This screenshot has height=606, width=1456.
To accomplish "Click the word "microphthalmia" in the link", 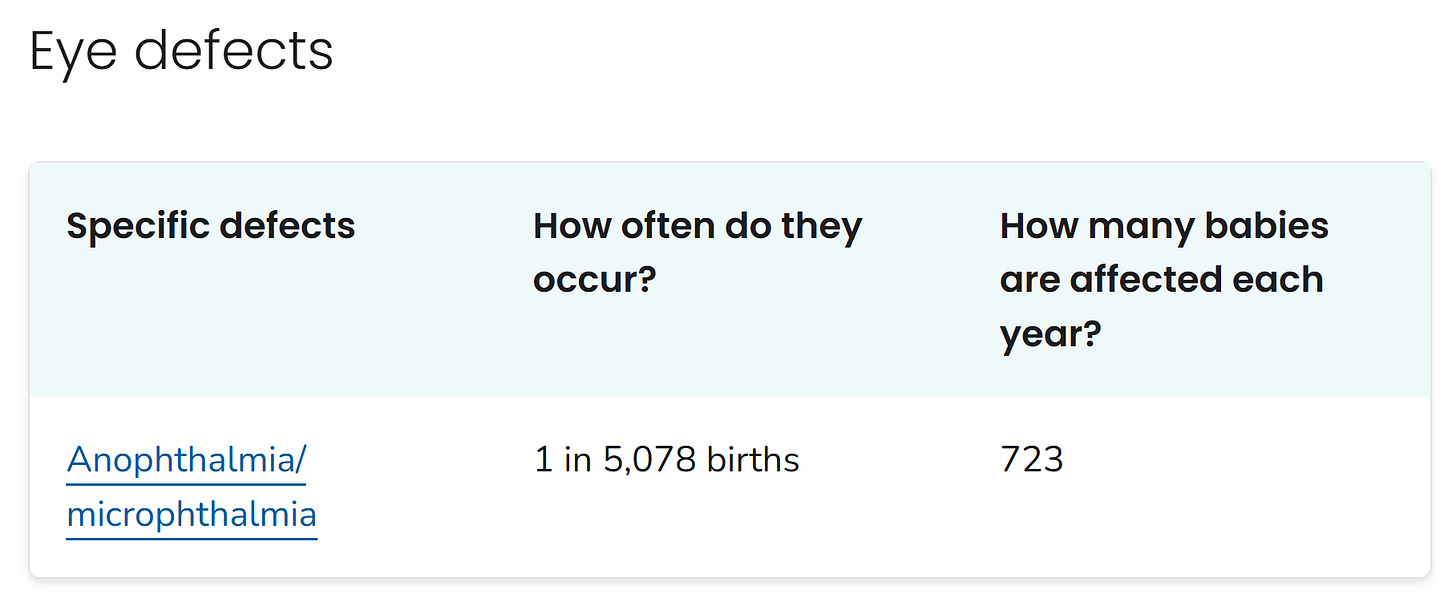I will [x=192, y=516].
